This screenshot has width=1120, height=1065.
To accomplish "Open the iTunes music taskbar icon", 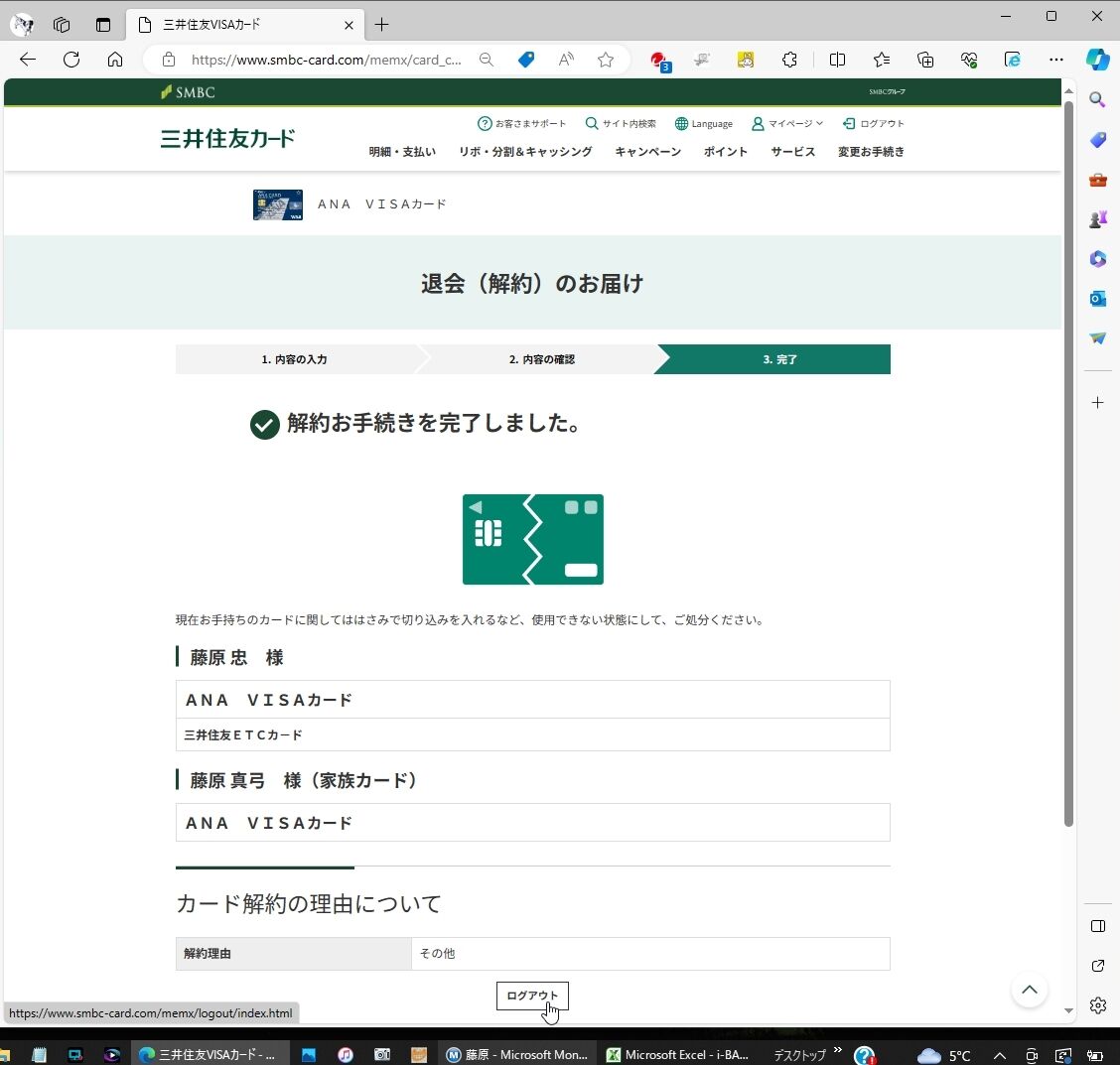I will (x=345, y=1054).
